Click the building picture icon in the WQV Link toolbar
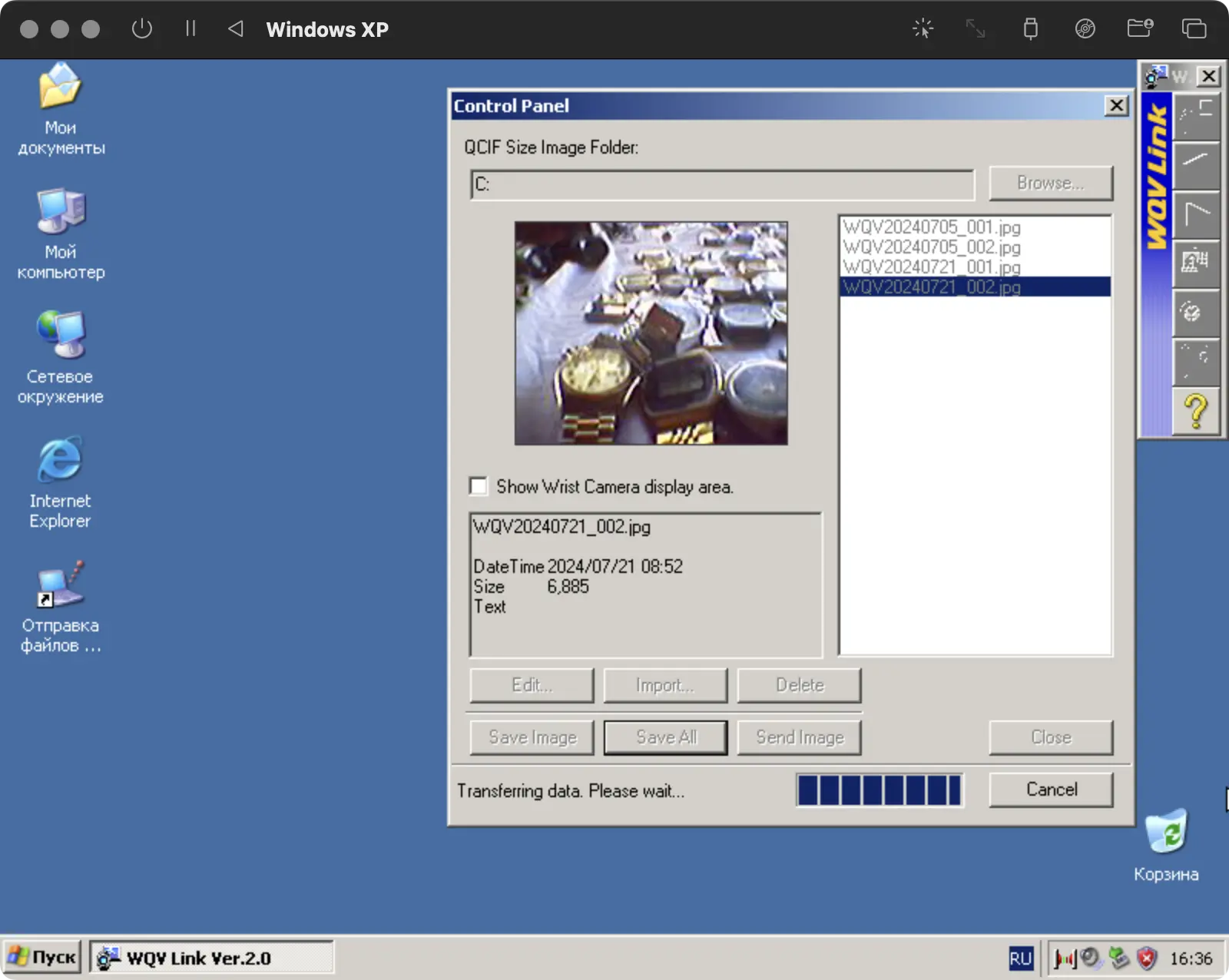This screenshot has width=1229, height=980. click(1196, 263)
